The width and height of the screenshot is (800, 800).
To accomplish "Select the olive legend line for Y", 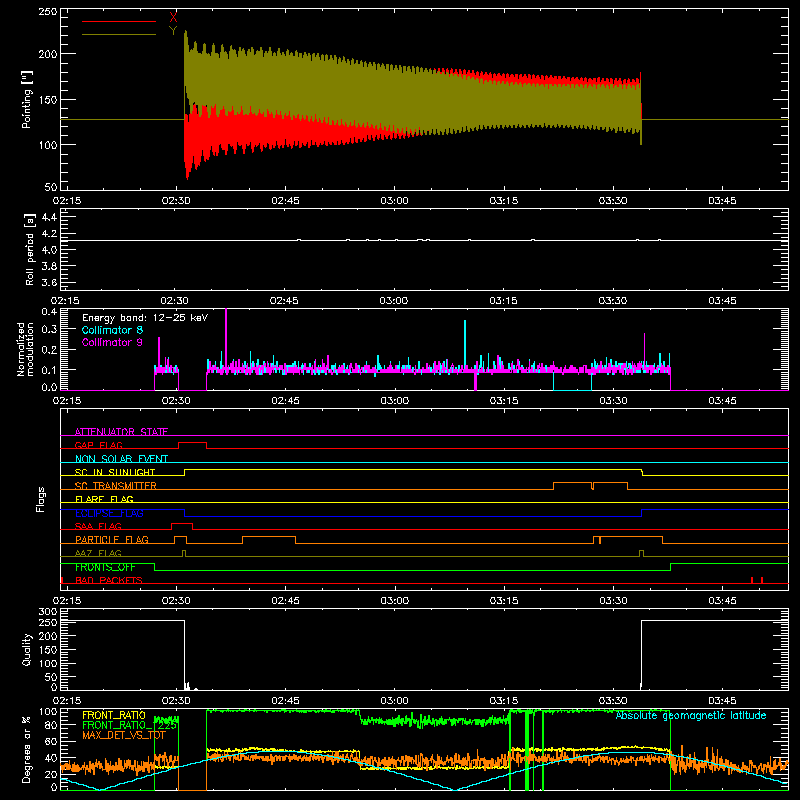I will (x=119, y=35).
